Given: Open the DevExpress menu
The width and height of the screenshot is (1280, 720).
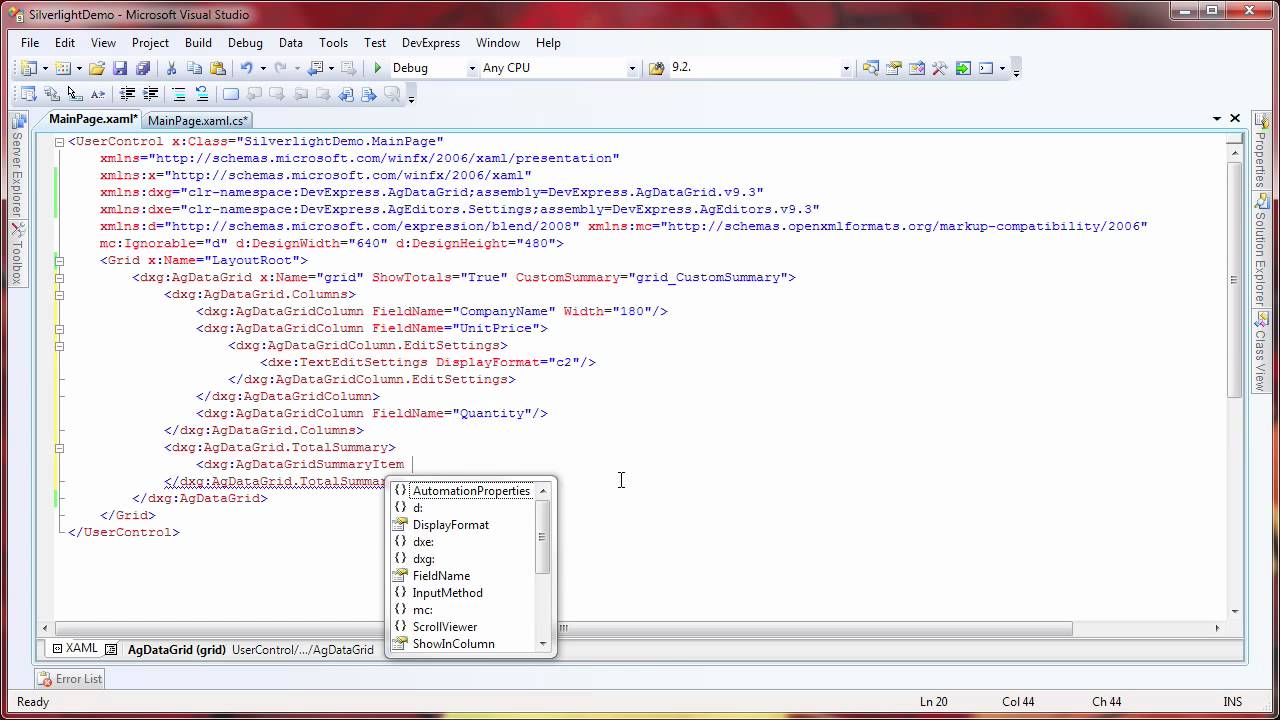Looking at the screenshot, I should point(431,43).
